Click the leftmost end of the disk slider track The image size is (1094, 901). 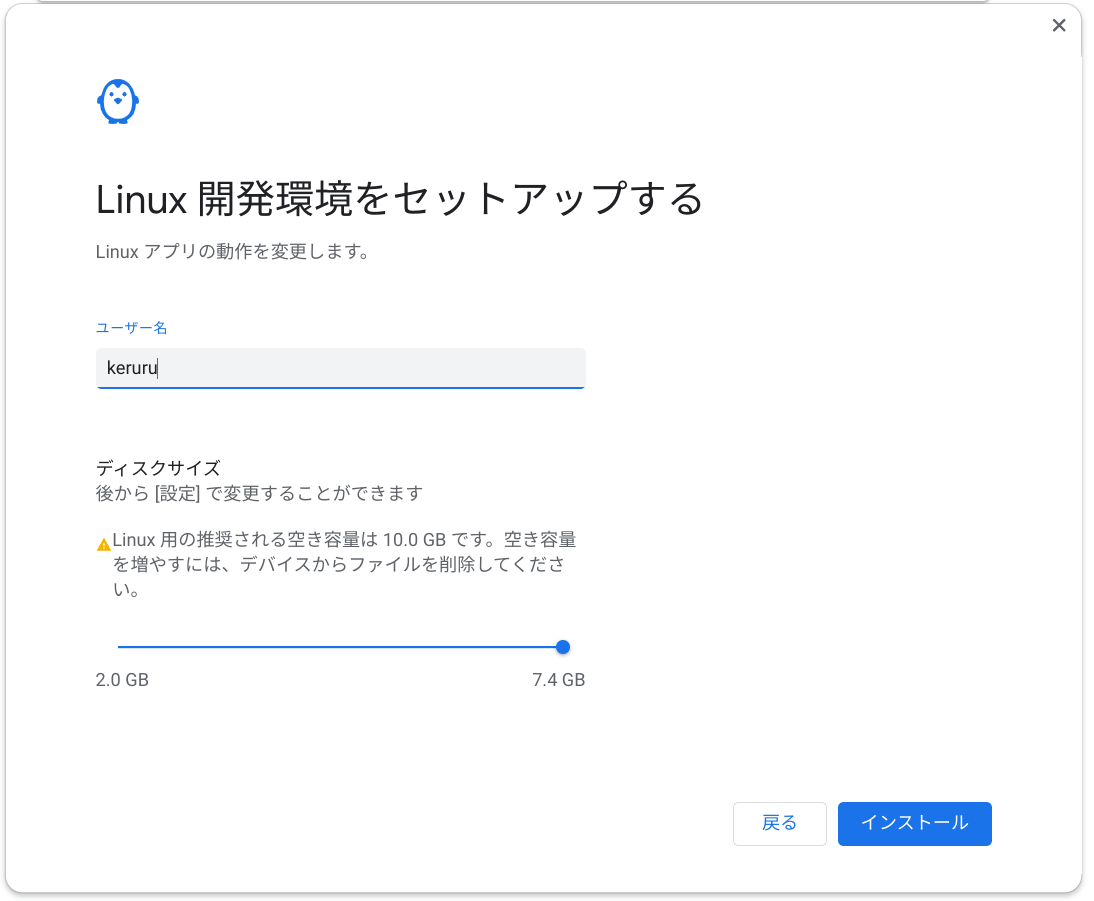(x=120, y=647)
